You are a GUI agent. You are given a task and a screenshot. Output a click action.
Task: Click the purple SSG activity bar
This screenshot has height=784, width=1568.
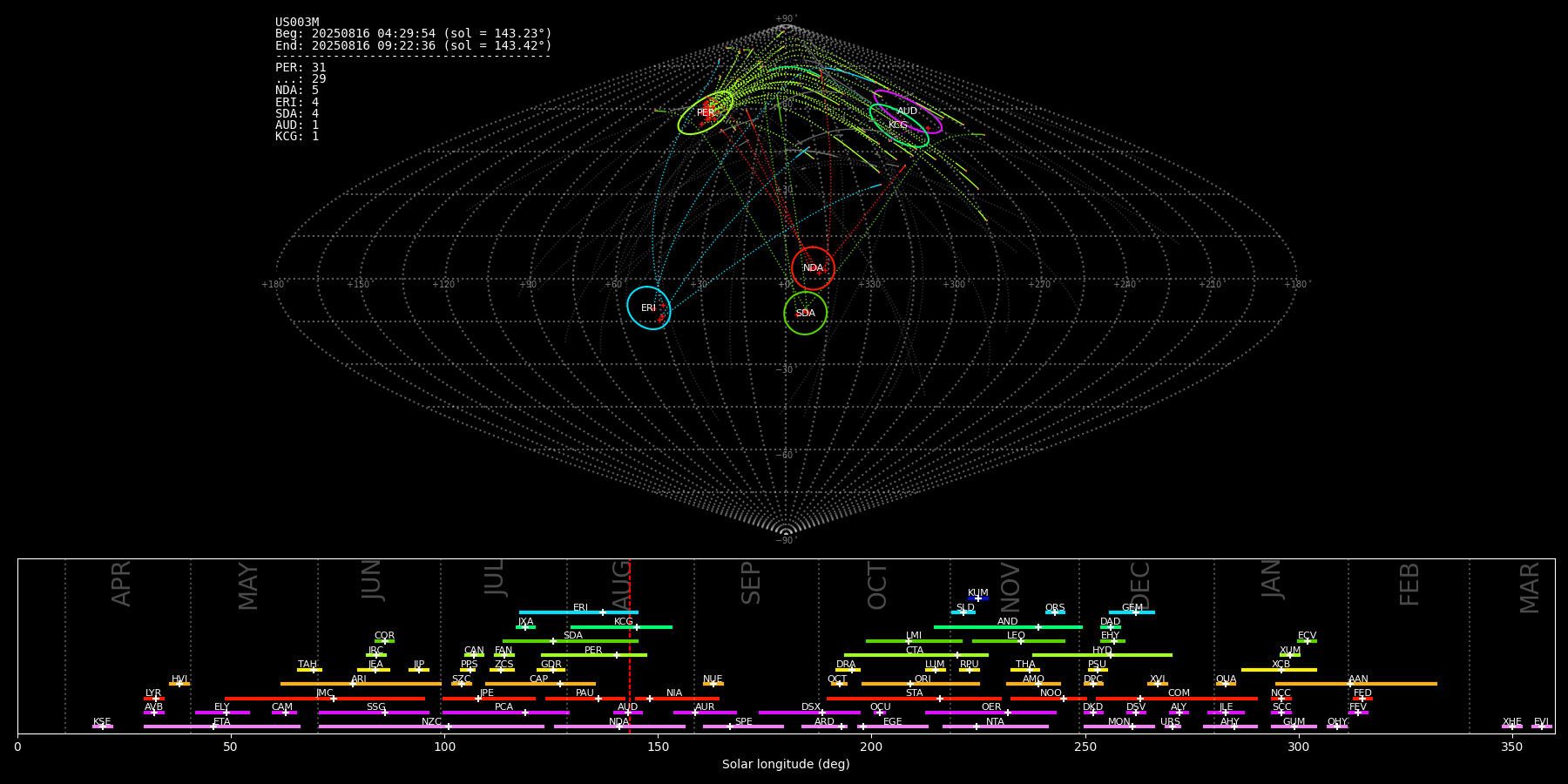click(x=374, y=713)
